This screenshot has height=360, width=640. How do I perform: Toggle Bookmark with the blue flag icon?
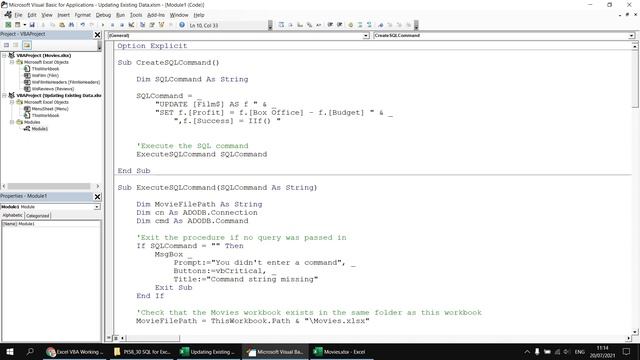point(380,25)
